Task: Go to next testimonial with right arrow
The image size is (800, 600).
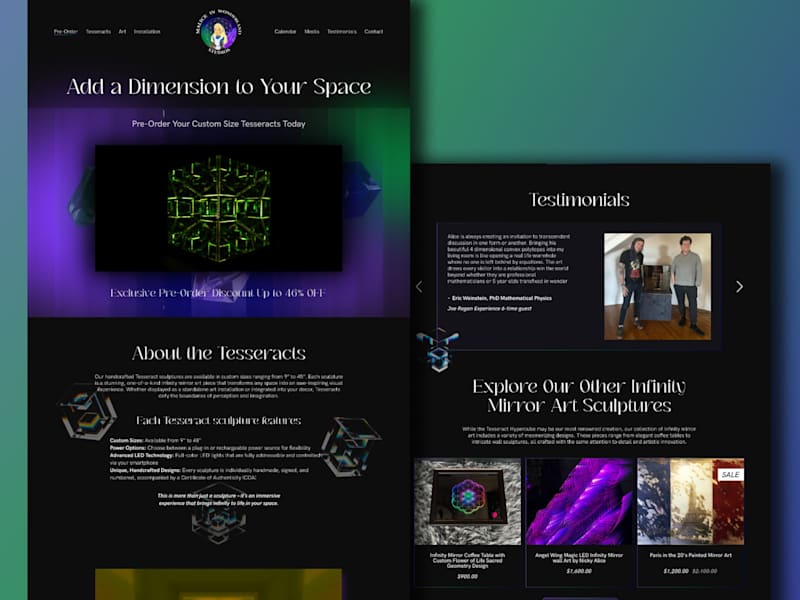Action: point(739,287)
